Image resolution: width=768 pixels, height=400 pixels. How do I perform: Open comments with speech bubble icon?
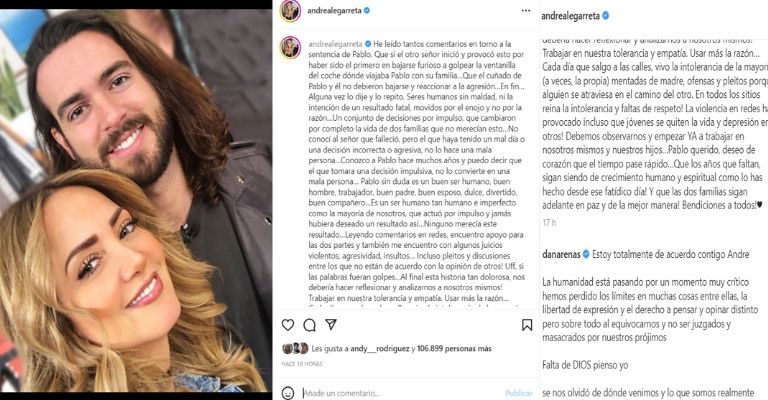point(310,325)
